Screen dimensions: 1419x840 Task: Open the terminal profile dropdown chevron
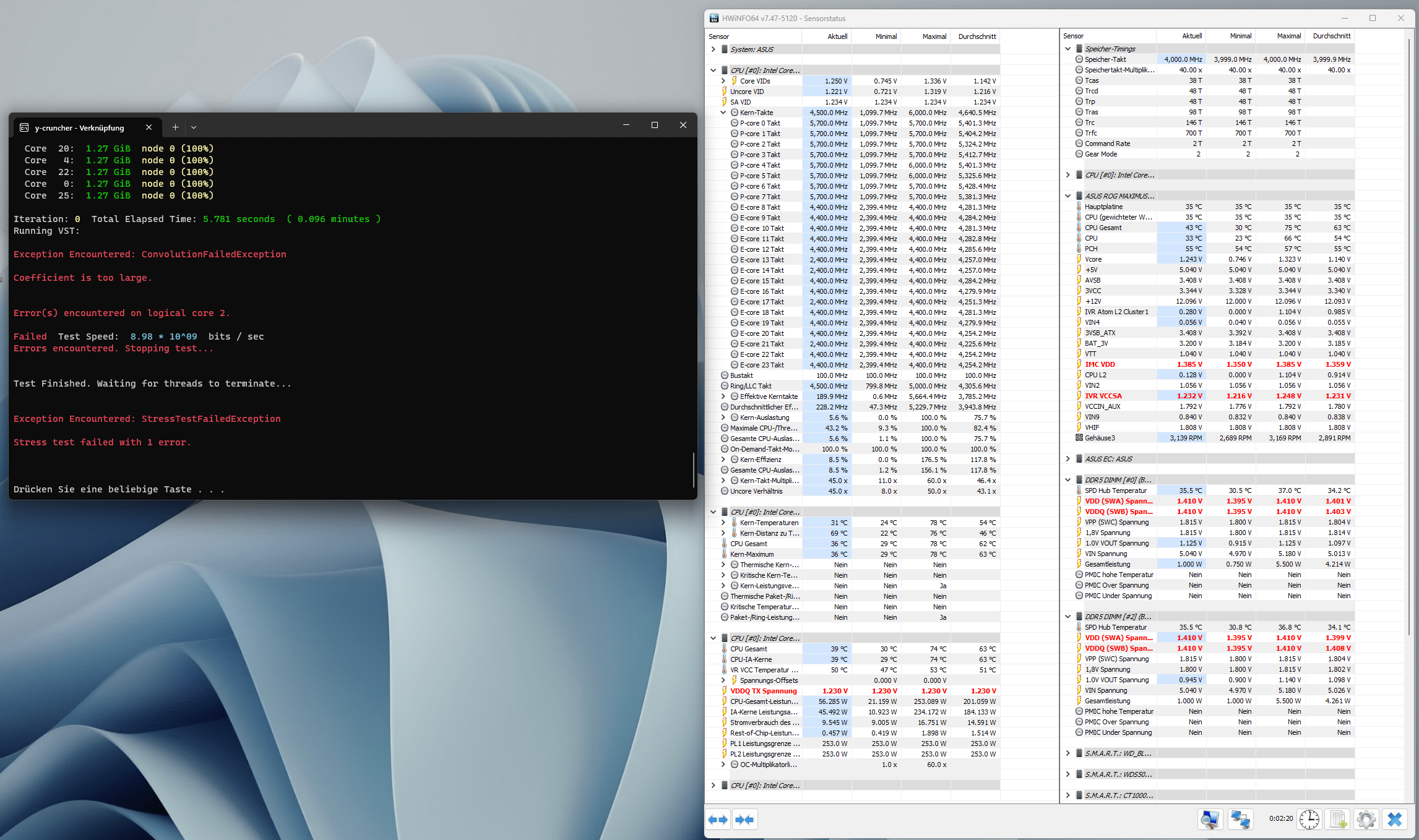tap(194, 127)
